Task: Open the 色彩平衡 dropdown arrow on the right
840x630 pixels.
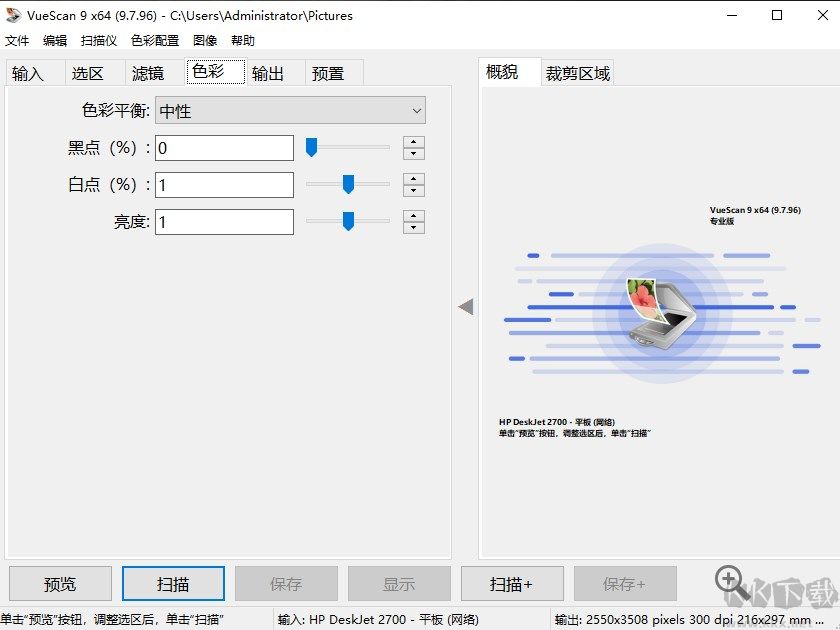Action: pos(419,110)
